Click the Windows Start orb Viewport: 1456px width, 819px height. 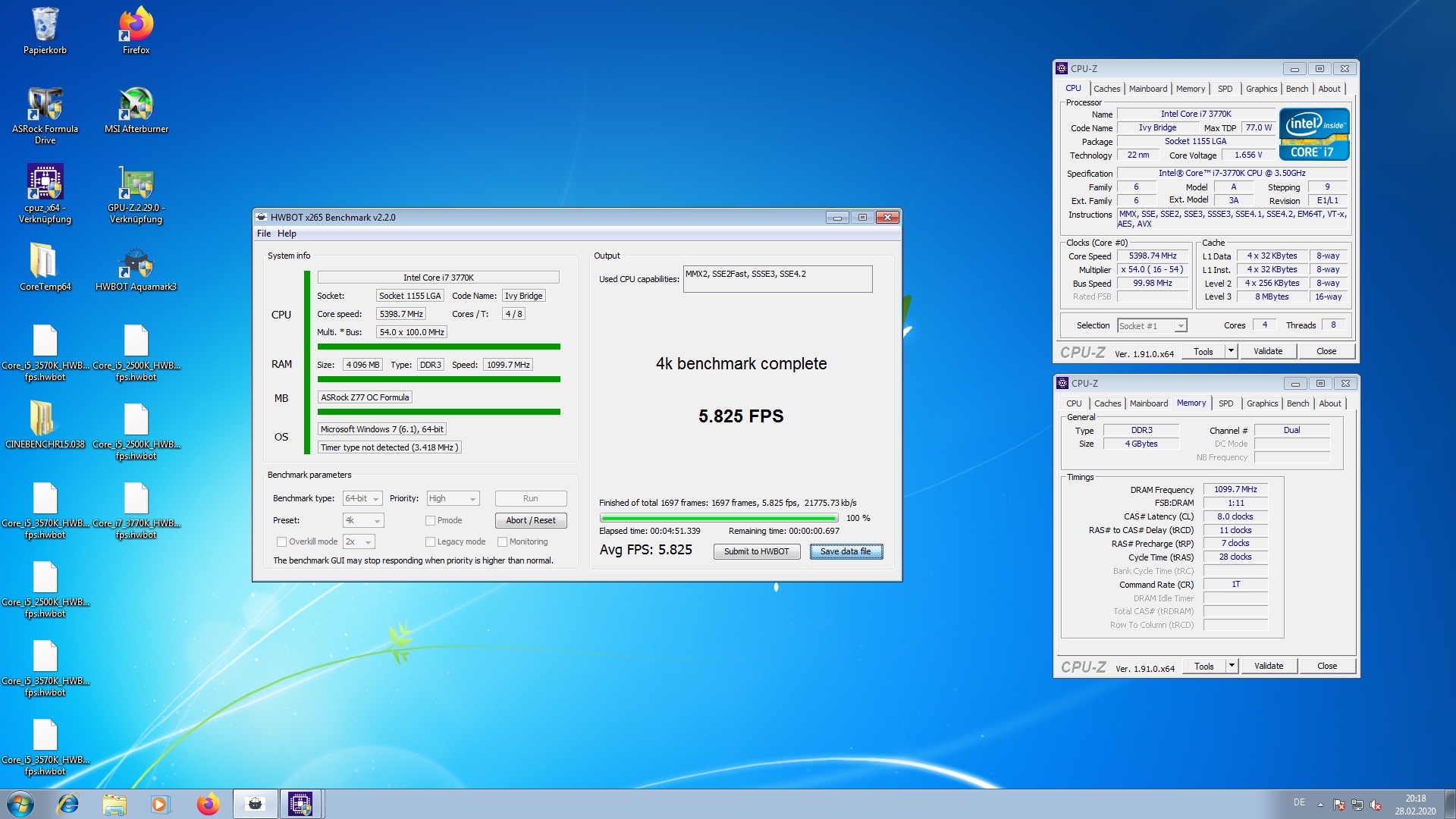point(20,804)
